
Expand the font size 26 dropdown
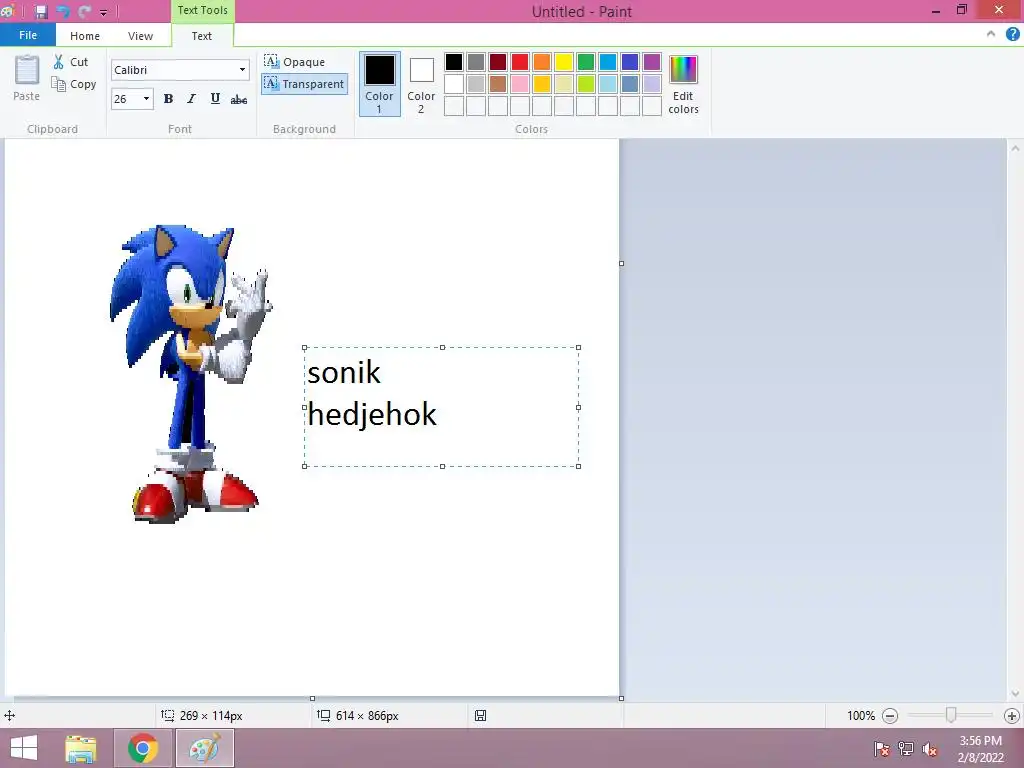147,99
